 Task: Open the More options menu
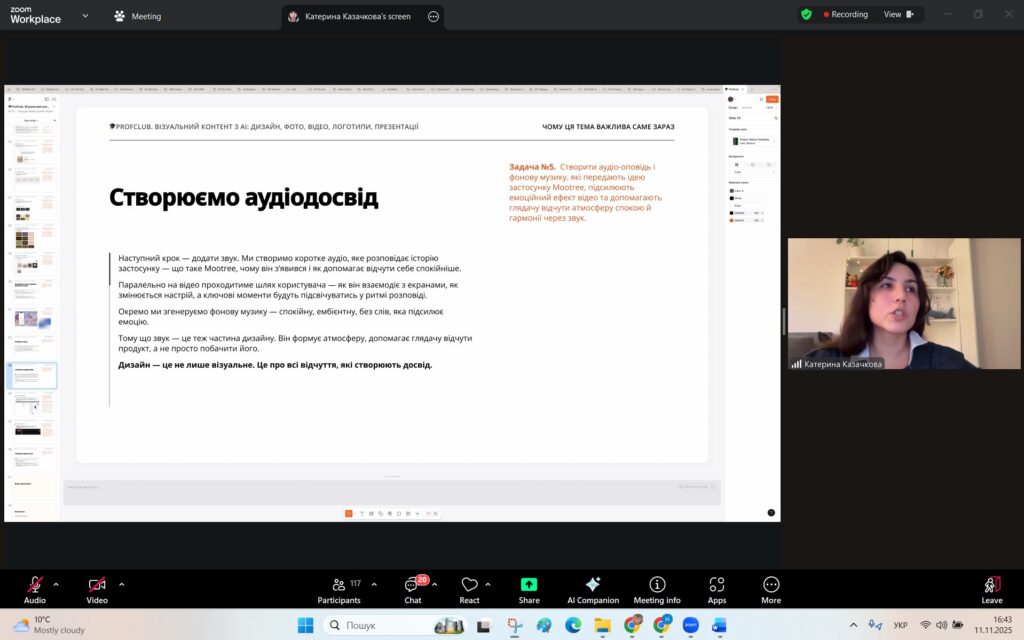(770, 589)
